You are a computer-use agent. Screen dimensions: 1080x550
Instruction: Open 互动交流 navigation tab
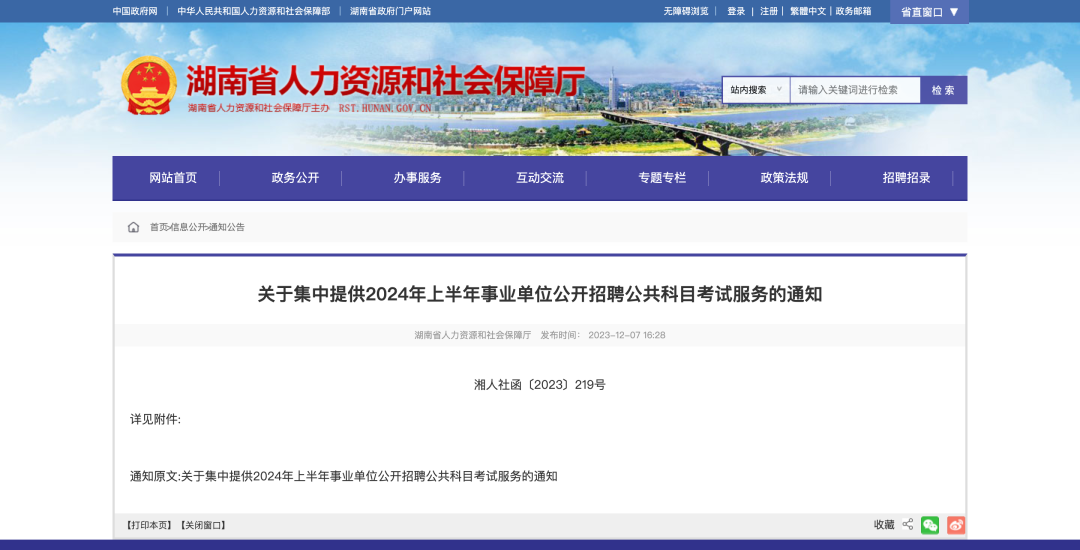pyautogui.click(x=540, y=178)
